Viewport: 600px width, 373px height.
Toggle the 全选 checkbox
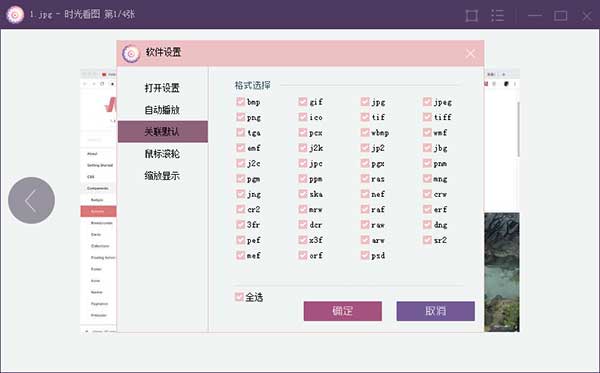click(x=239, y=297)
